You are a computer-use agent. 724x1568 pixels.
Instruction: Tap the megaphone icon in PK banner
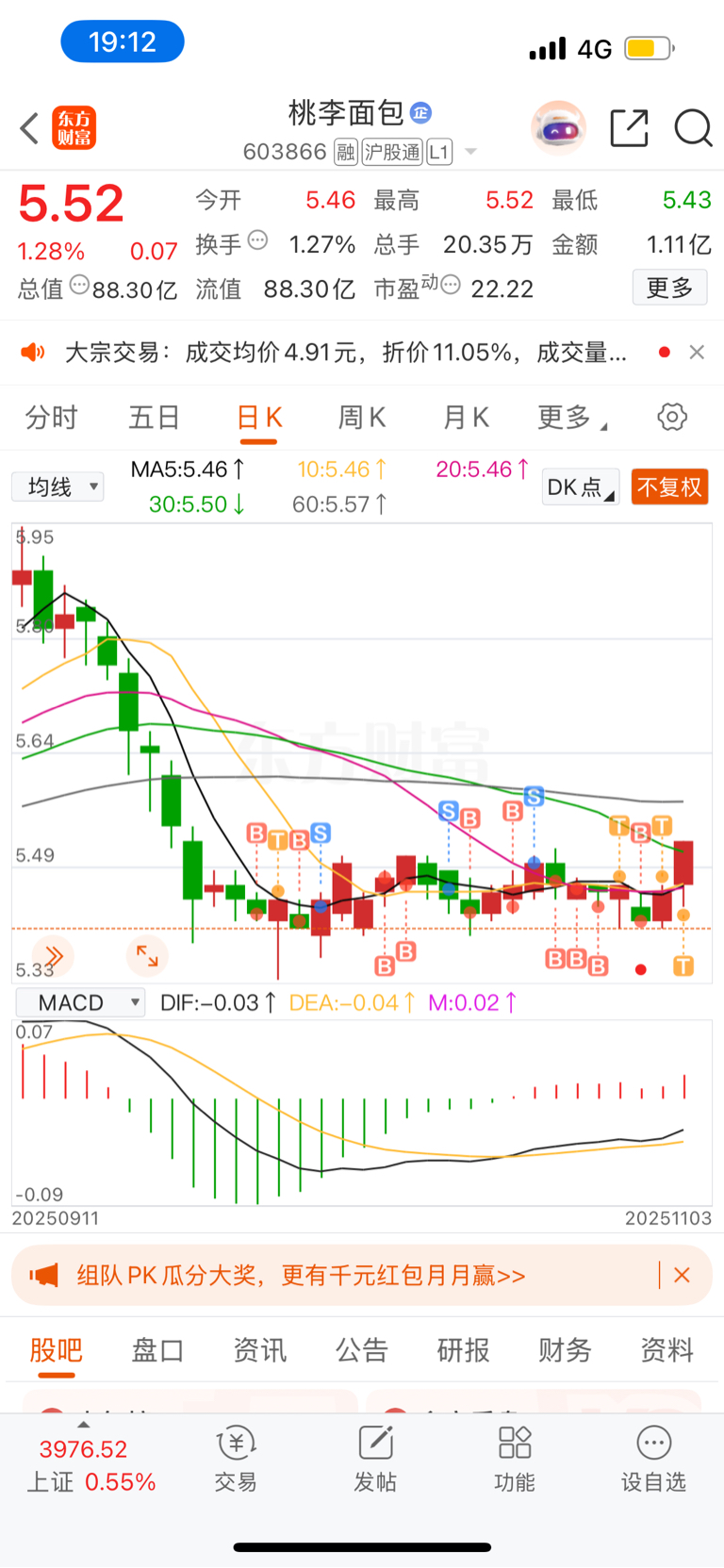click(43, 1276)
